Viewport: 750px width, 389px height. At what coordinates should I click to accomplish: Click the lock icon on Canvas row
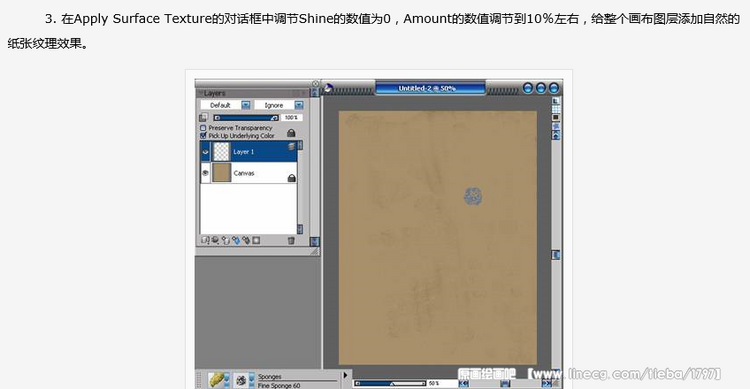point(291,178)
